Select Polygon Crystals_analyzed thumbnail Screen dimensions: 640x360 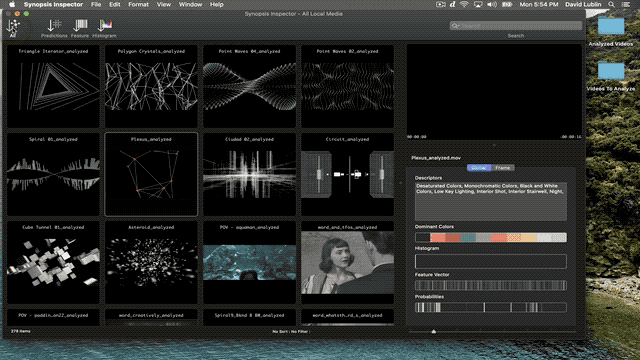pos(151,87)
